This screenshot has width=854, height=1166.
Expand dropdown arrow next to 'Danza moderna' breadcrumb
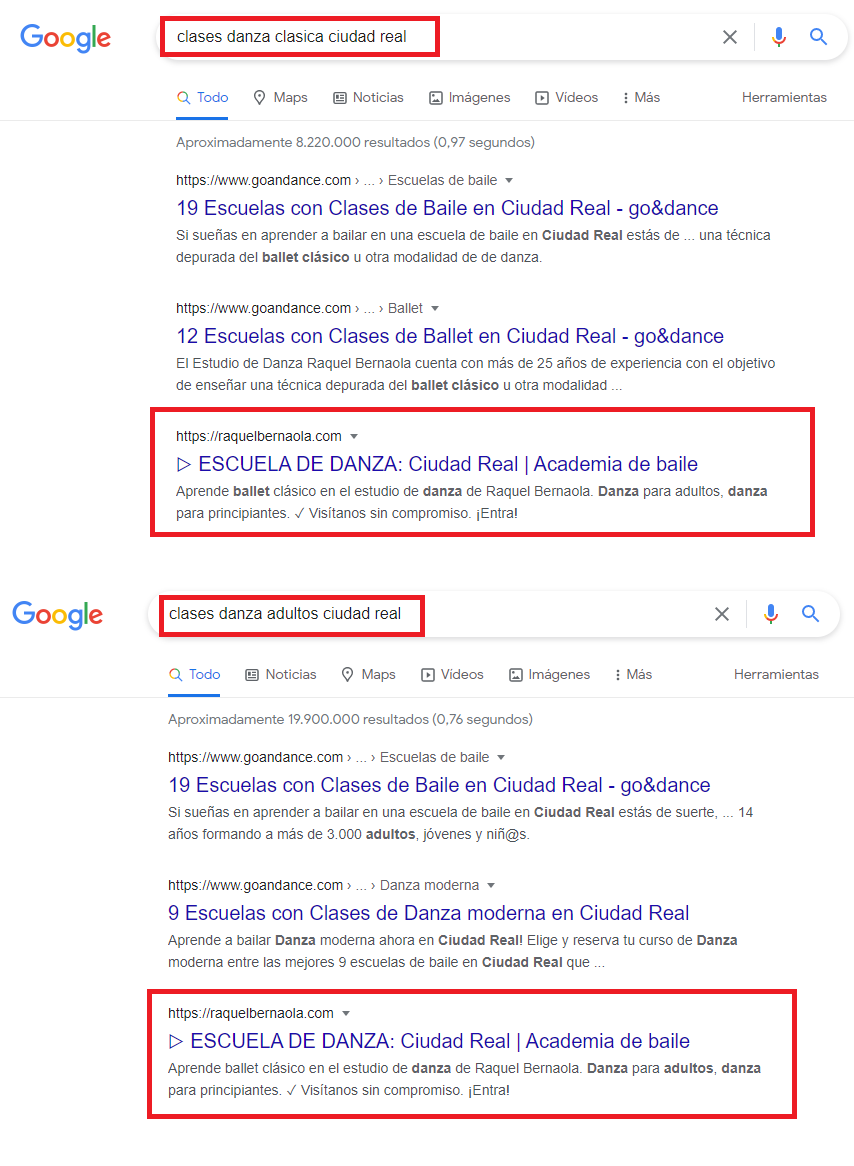(x=491, y=886)
